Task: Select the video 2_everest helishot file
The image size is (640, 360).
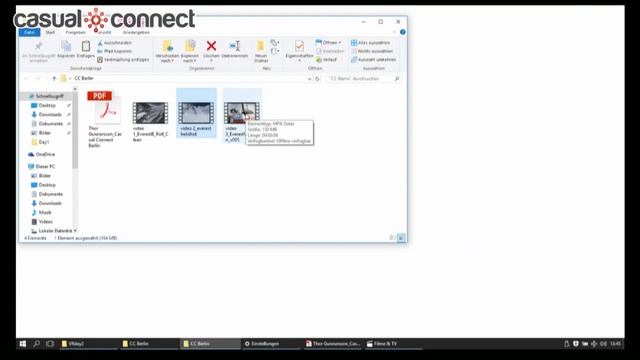Action: click(196, 113)
